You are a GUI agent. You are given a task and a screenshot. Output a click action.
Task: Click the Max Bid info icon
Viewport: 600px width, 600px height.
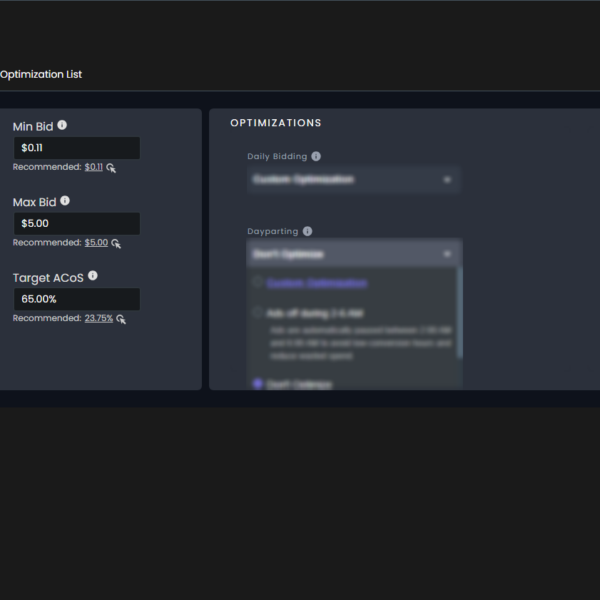click(x=65, y=201)
